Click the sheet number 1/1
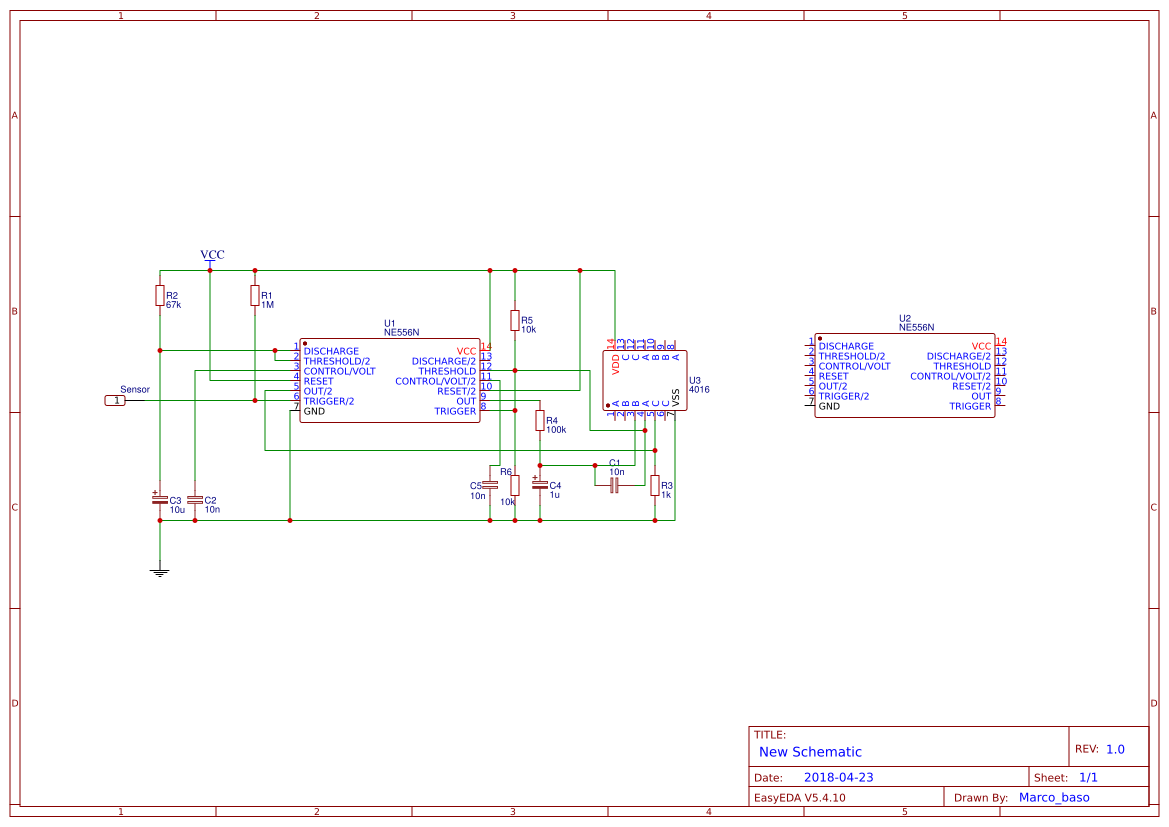Screen dimensions: 1169x827 click(x=1088, y=777)
